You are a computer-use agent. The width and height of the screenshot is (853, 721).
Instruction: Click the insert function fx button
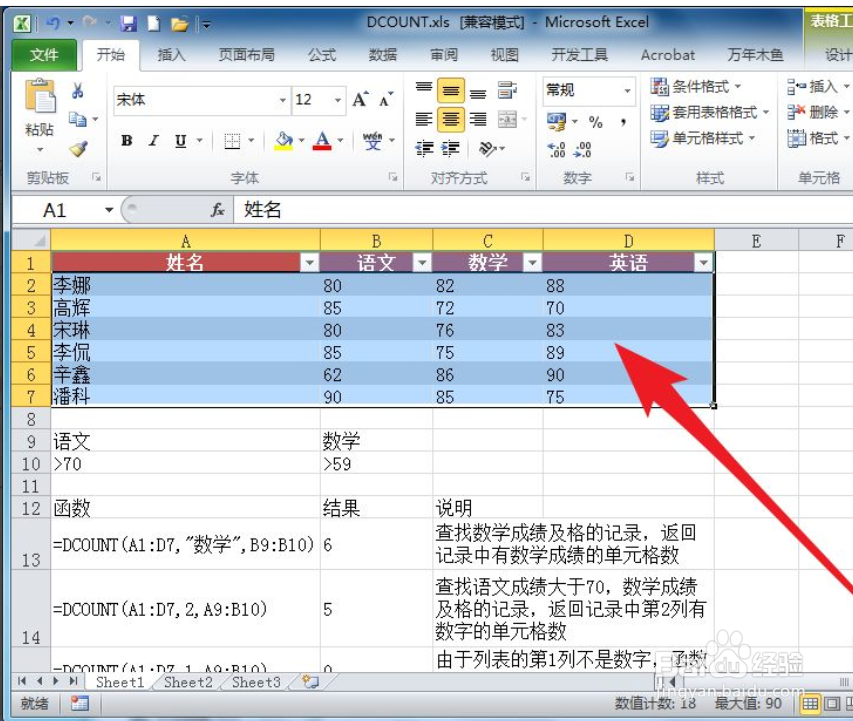click(218, 209)
